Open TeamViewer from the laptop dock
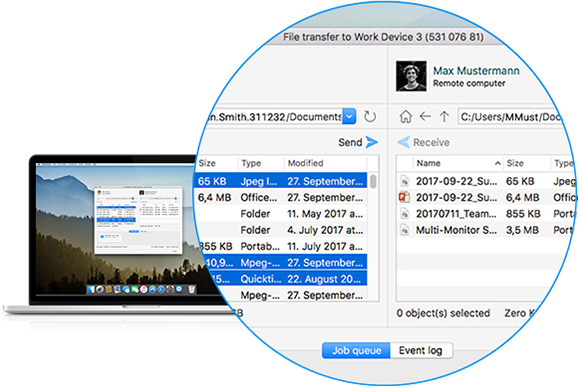This screenshot has height=388, width=583. (x=179, y=289)
